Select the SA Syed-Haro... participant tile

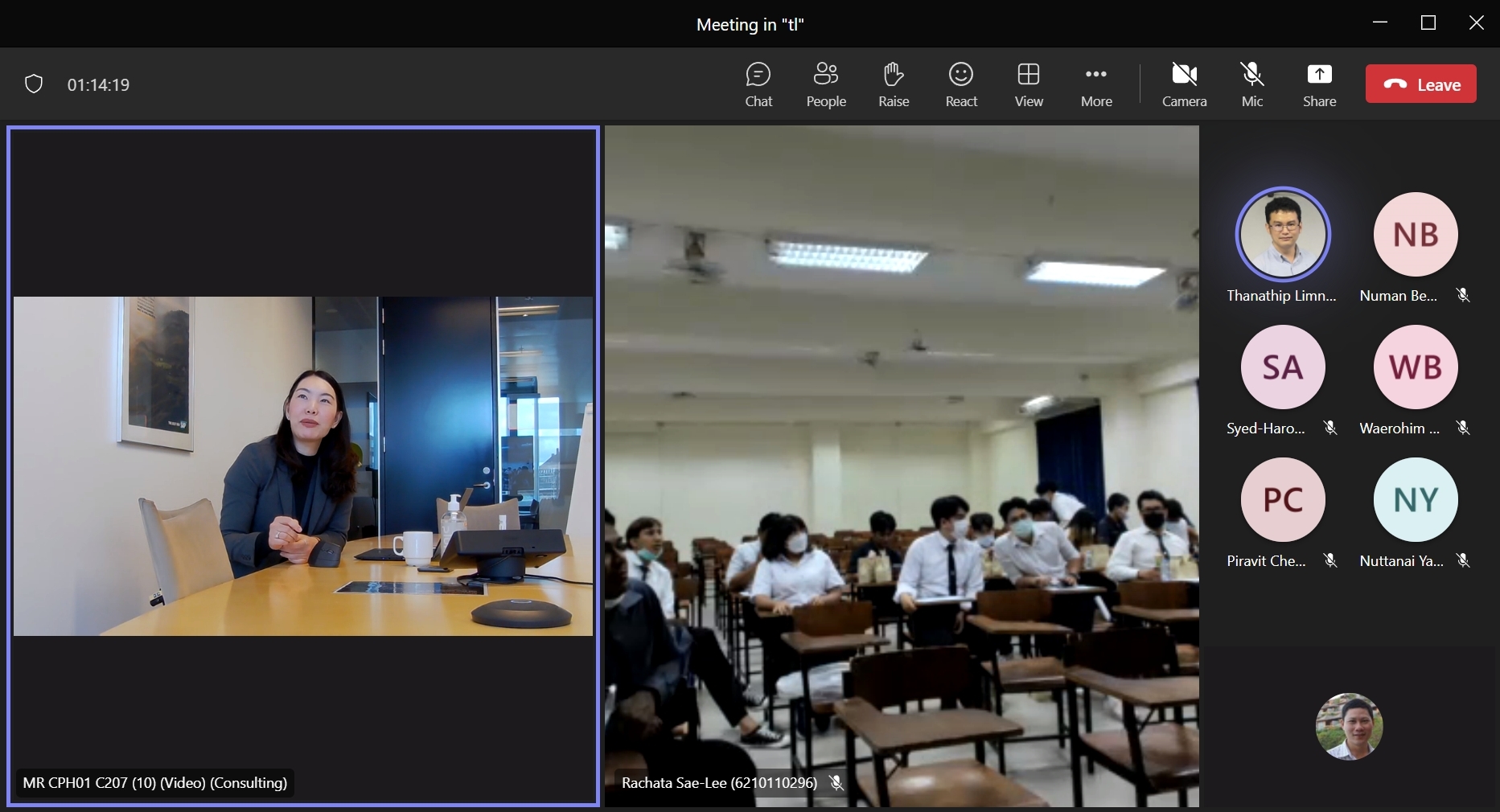(x=1283, y=367)
